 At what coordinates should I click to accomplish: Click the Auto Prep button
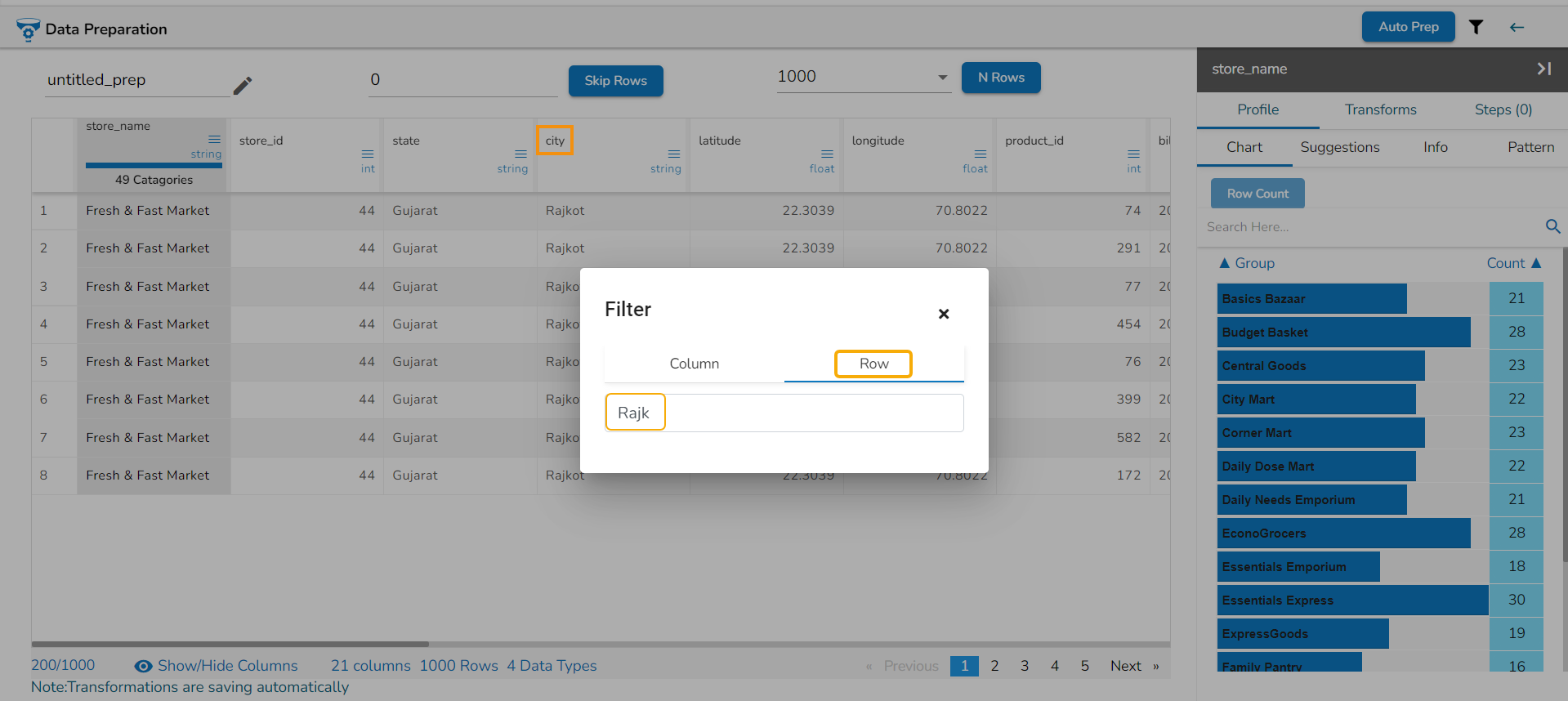coord(1408,27)
